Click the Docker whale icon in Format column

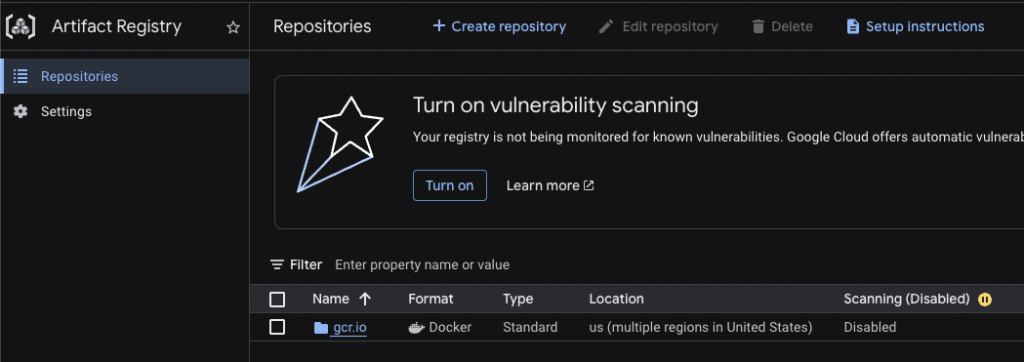click(417, 327)
